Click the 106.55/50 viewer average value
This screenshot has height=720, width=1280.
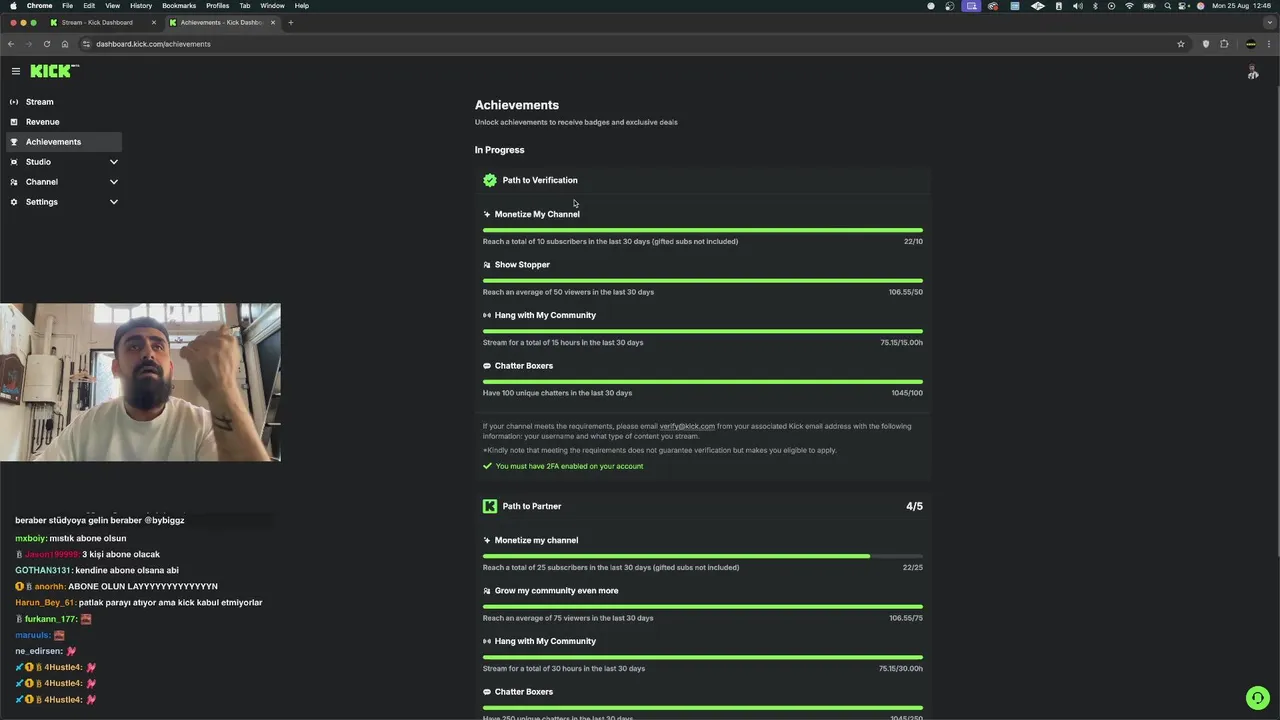pyautogui.click(x=905, y=292)
